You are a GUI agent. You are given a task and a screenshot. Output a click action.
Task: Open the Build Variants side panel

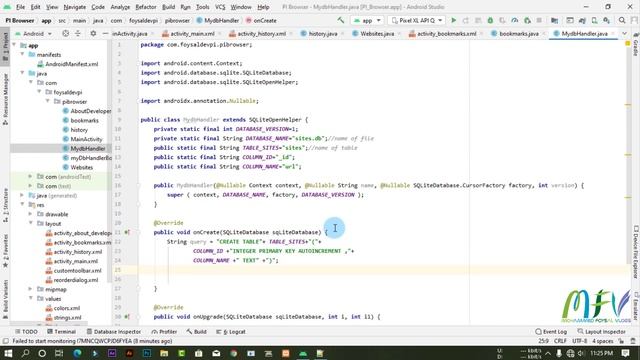pyautogui.click(x=5, y=299)
